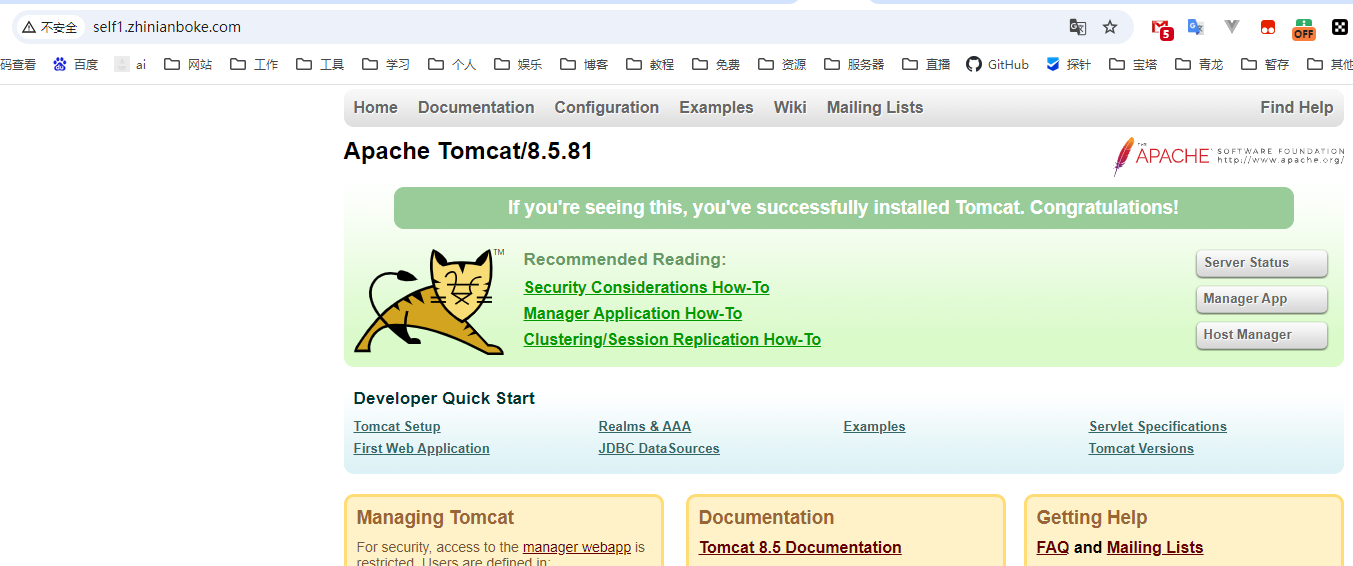The image size is (1353, 566).
Task: Click the Apache Tomcat/8.5.81 heading
Action: click(468, 151)
